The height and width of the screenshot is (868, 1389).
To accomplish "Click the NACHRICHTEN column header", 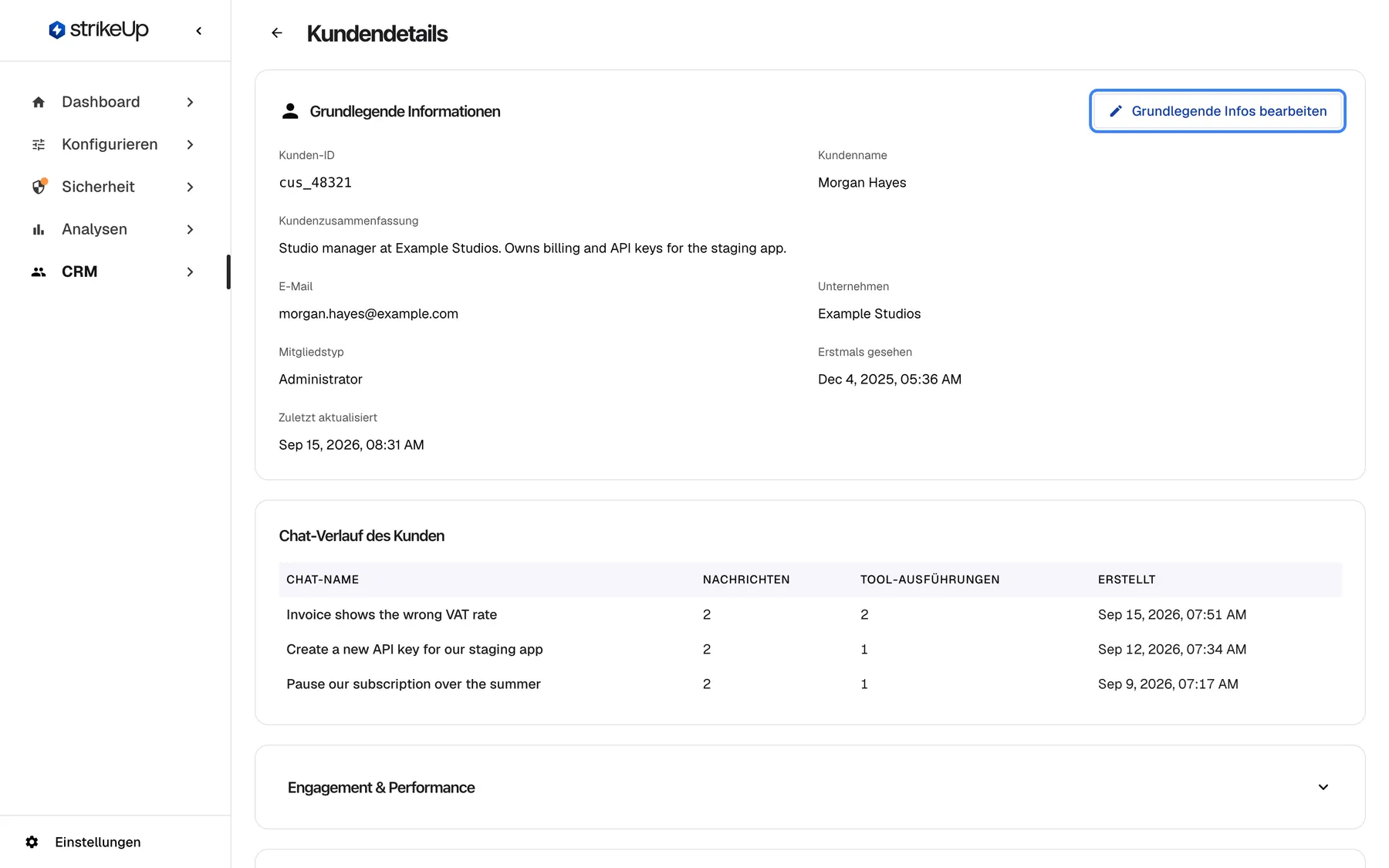I will pyautogui.click(x=746, y=579).
